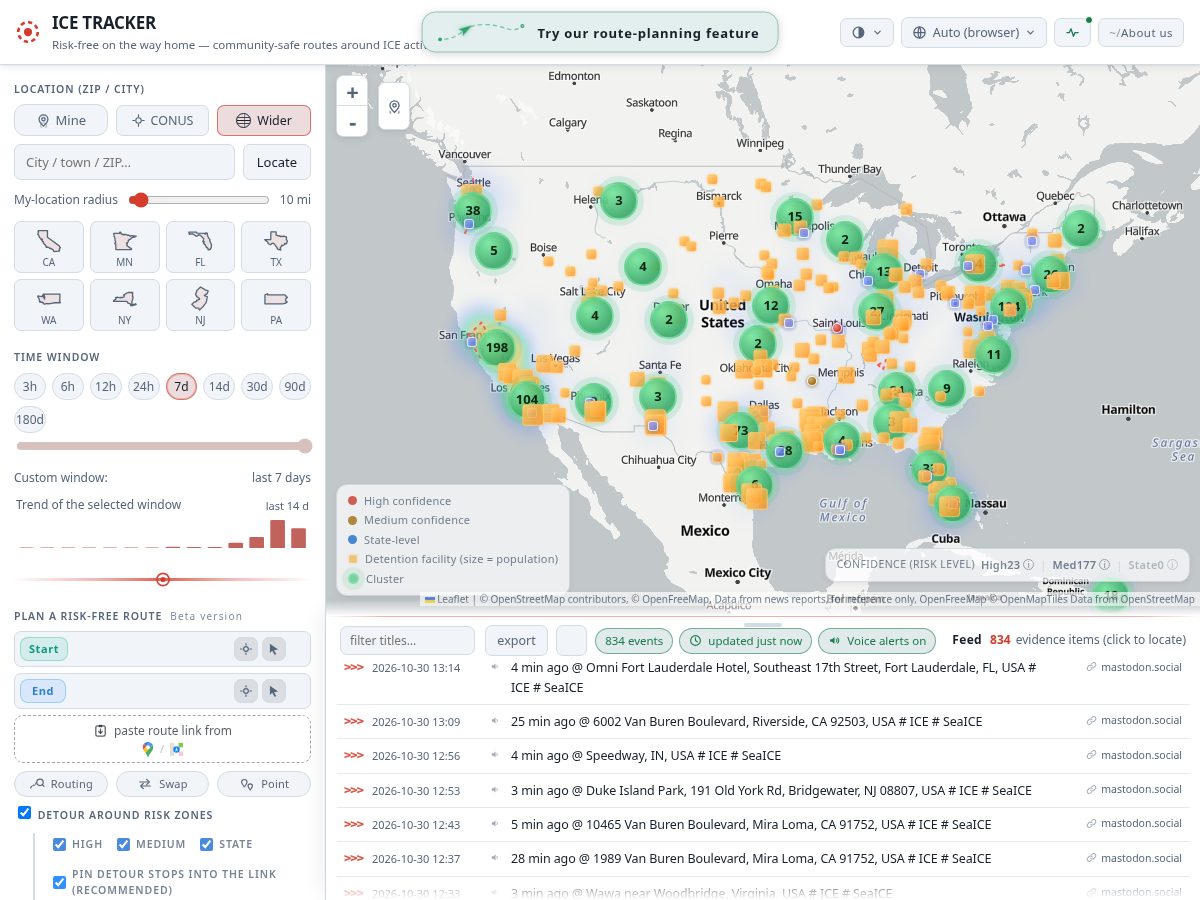The image size is (1200, 900).
Task: Play audio for Speedway, IN entry
Action: click(x=494, y=755)
